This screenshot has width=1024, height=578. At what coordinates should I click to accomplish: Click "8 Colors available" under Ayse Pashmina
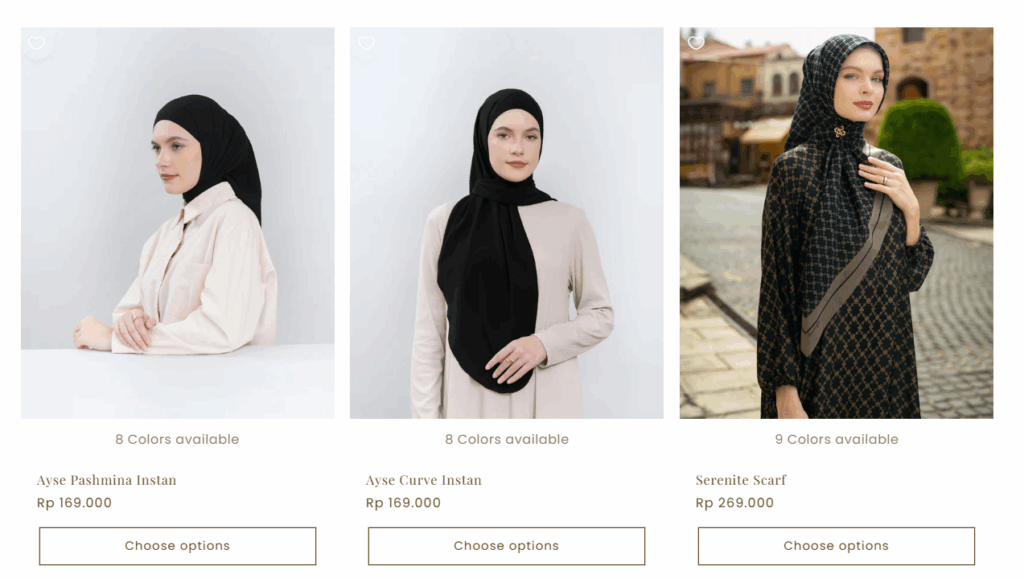pyautogui.click(x=177, y=439)
